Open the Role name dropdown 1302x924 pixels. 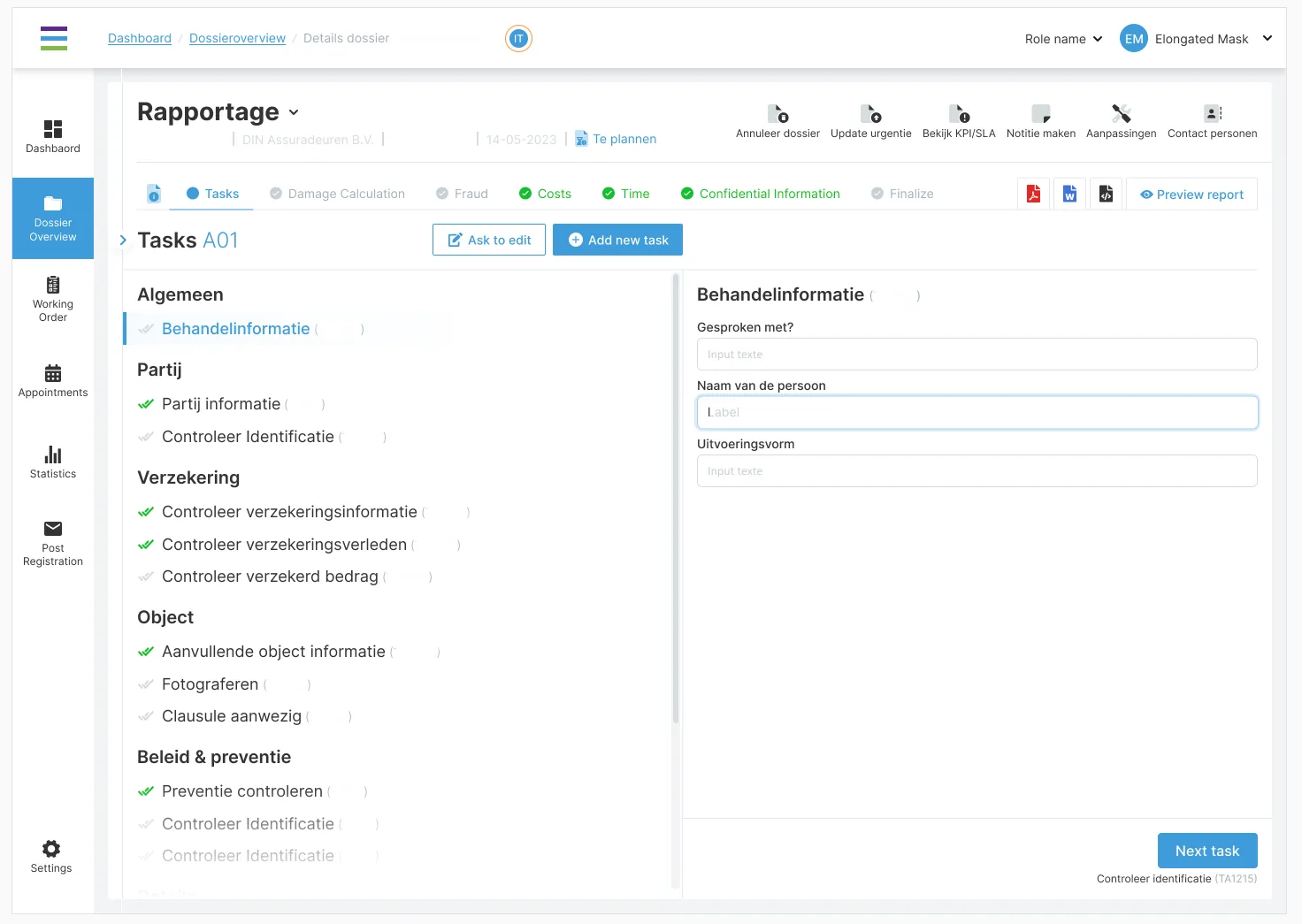pyautogui.click(x=1064, y=39)
